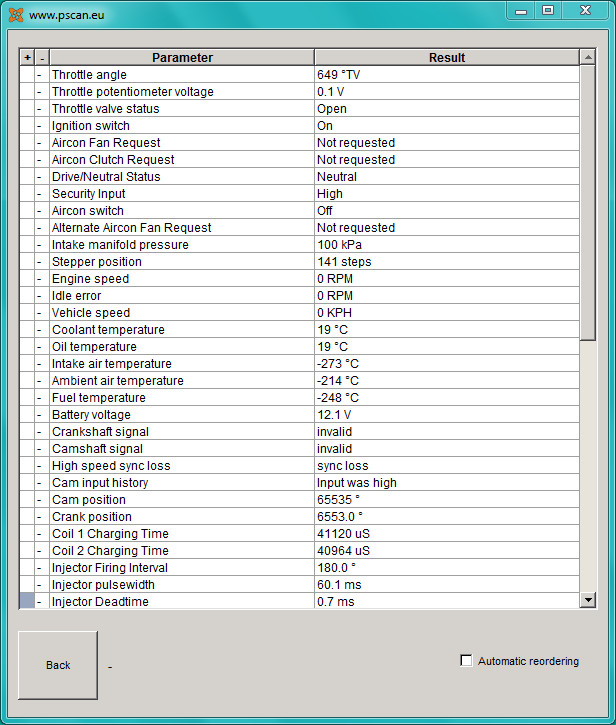Image resolution: width=616 pixels, height=725 pixels.
Task: Select the Throttle valve status parameter
Action: [x=182, y=108]
